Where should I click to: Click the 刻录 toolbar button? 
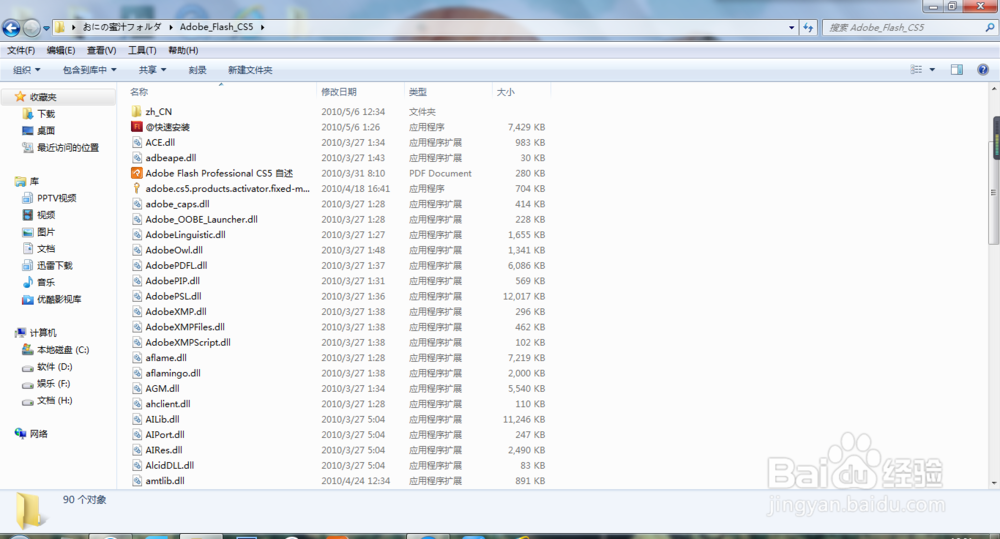pos(197,70)
